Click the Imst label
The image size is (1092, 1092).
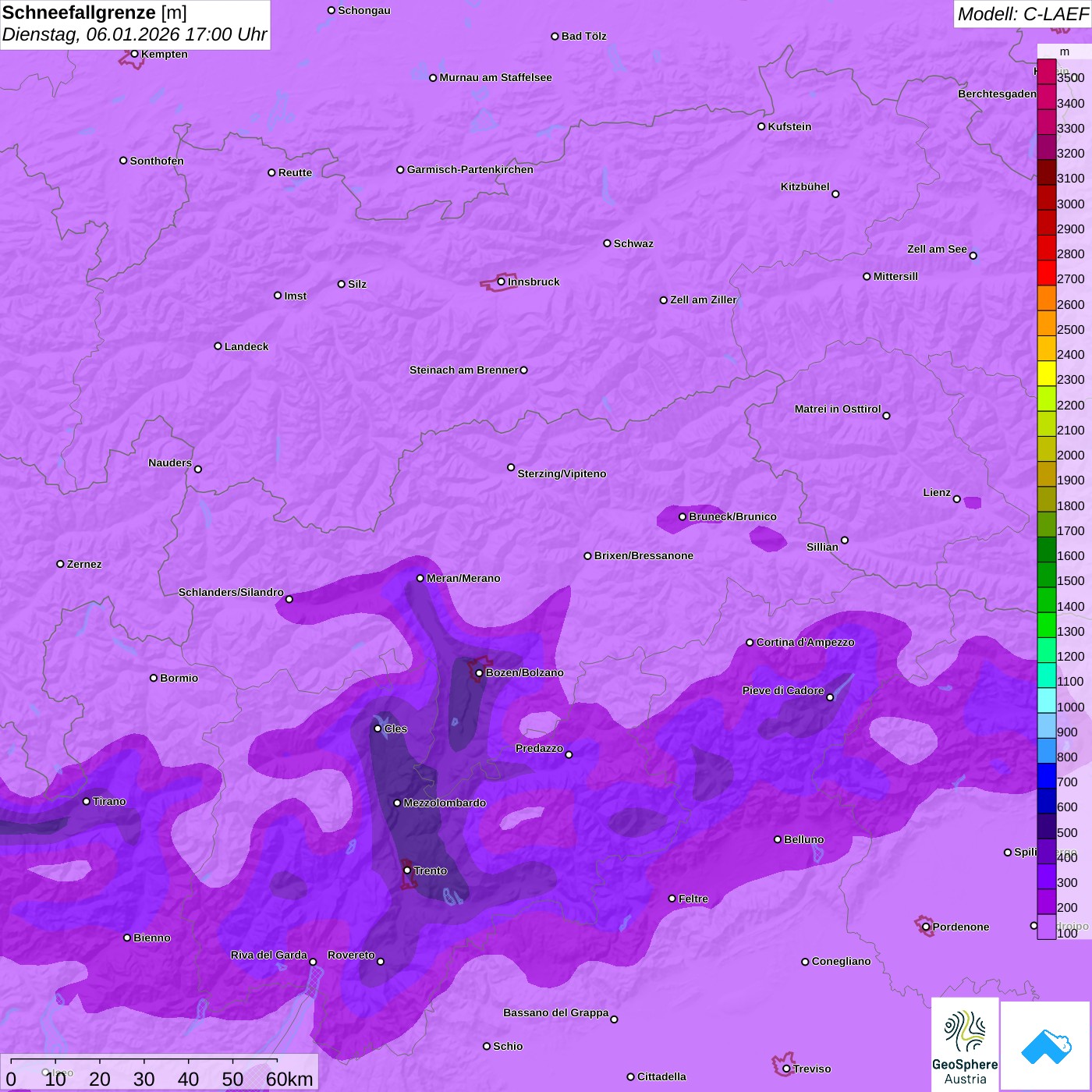coord(295,296)
